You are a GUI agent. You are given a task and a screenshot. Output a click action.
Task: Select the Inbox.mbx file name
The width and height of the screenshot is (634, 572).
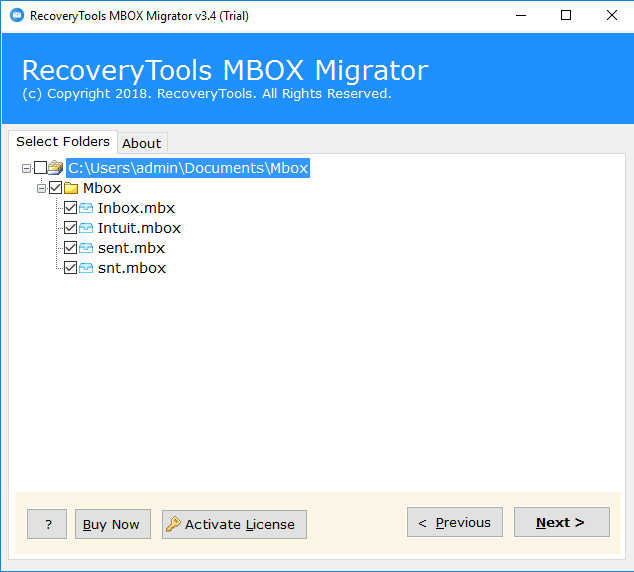(x=136, y=208)
